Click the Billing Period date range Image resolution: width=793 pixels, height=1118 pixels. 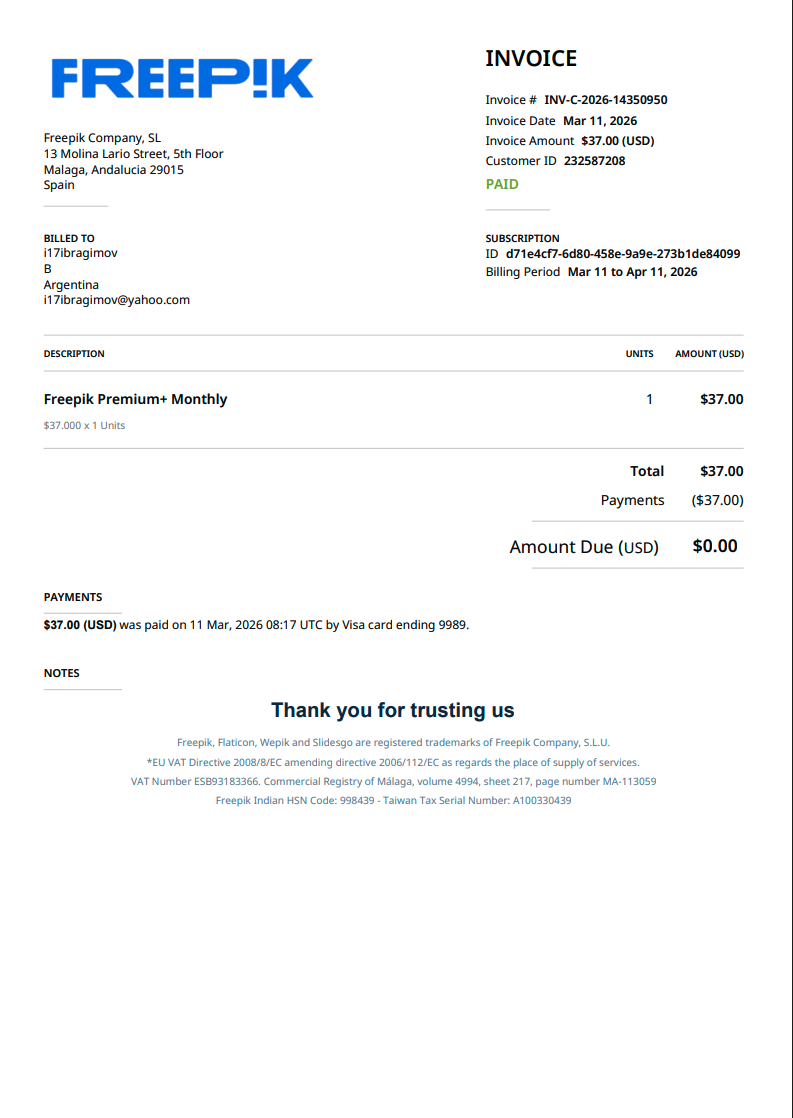point(633,272)
